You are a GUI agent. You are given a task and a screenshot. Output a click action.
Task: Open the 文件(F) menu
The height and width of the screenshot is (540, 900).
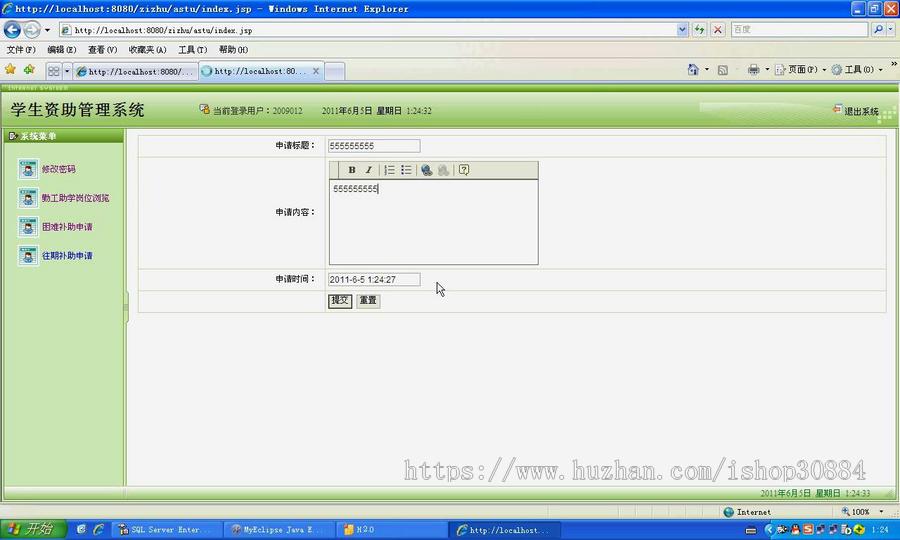[x=21, y=50]
